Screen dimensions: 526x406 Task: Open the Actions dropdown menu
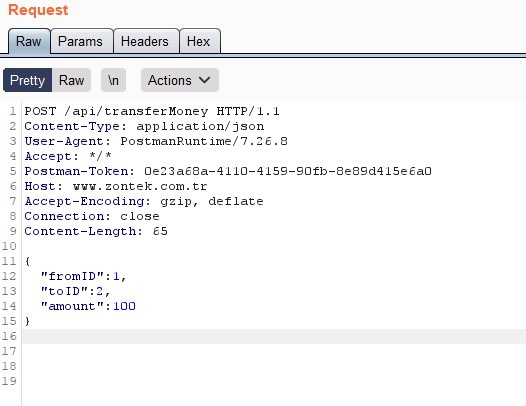tap(180, 80)
